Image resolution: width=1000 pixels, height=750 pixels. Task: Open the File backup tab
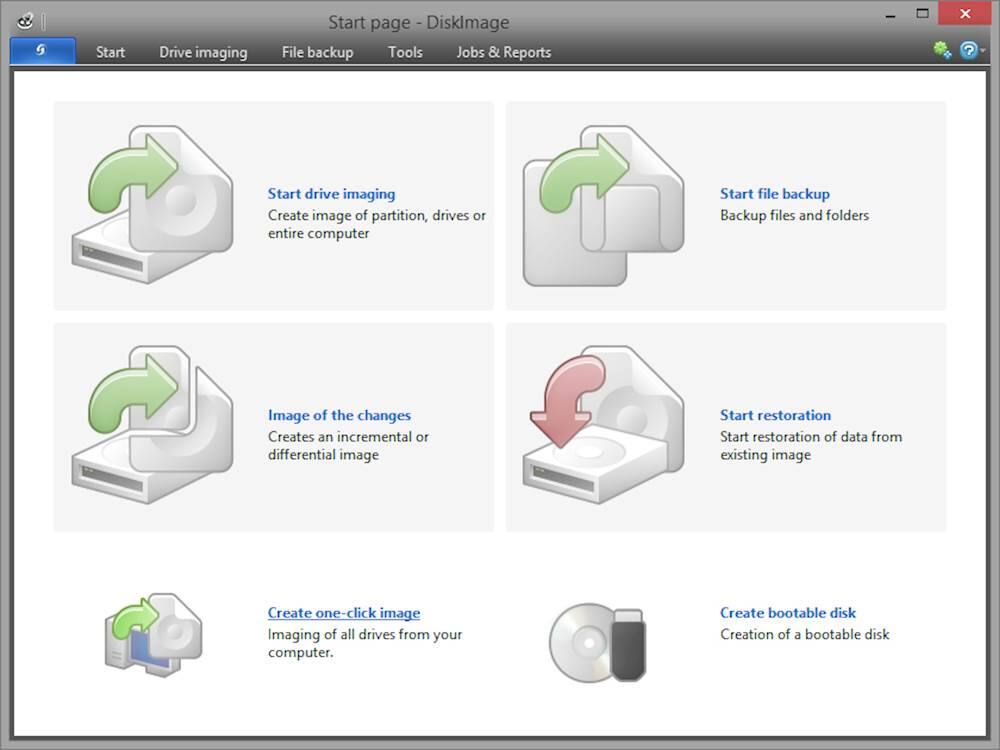317,52
